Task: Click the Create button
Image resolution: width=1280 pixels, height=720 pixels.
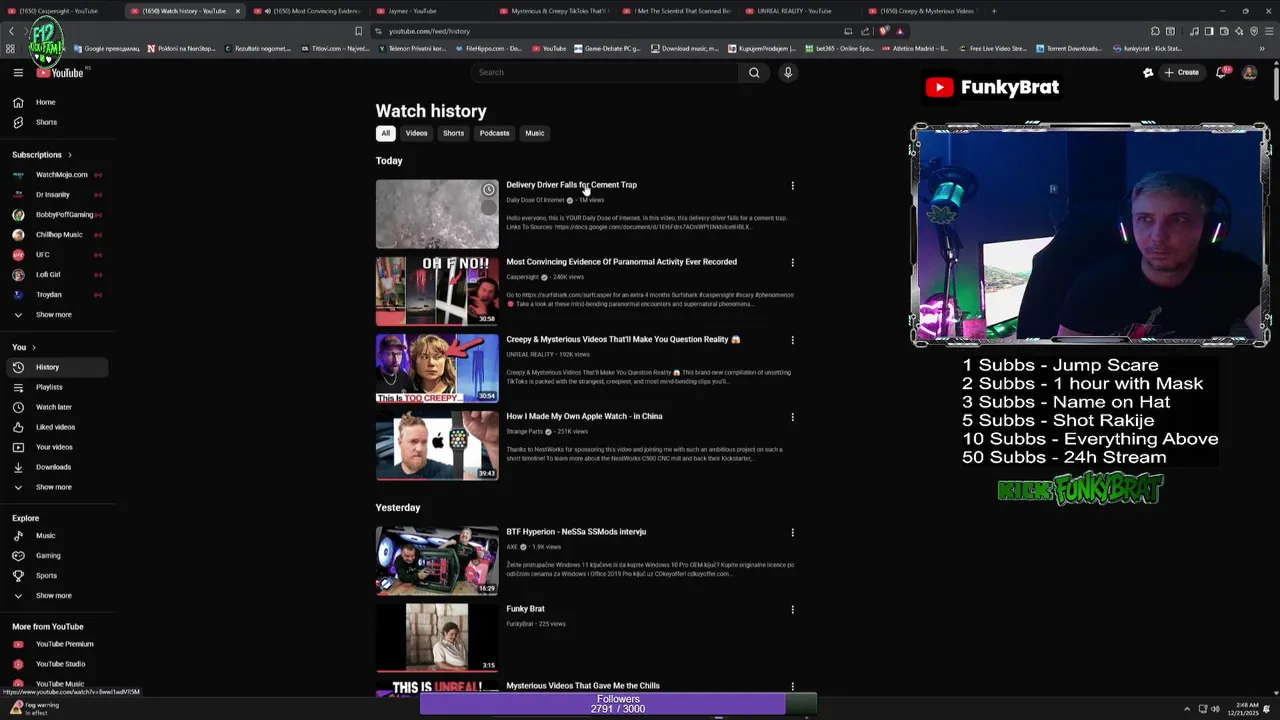Action: point(1181,72)
